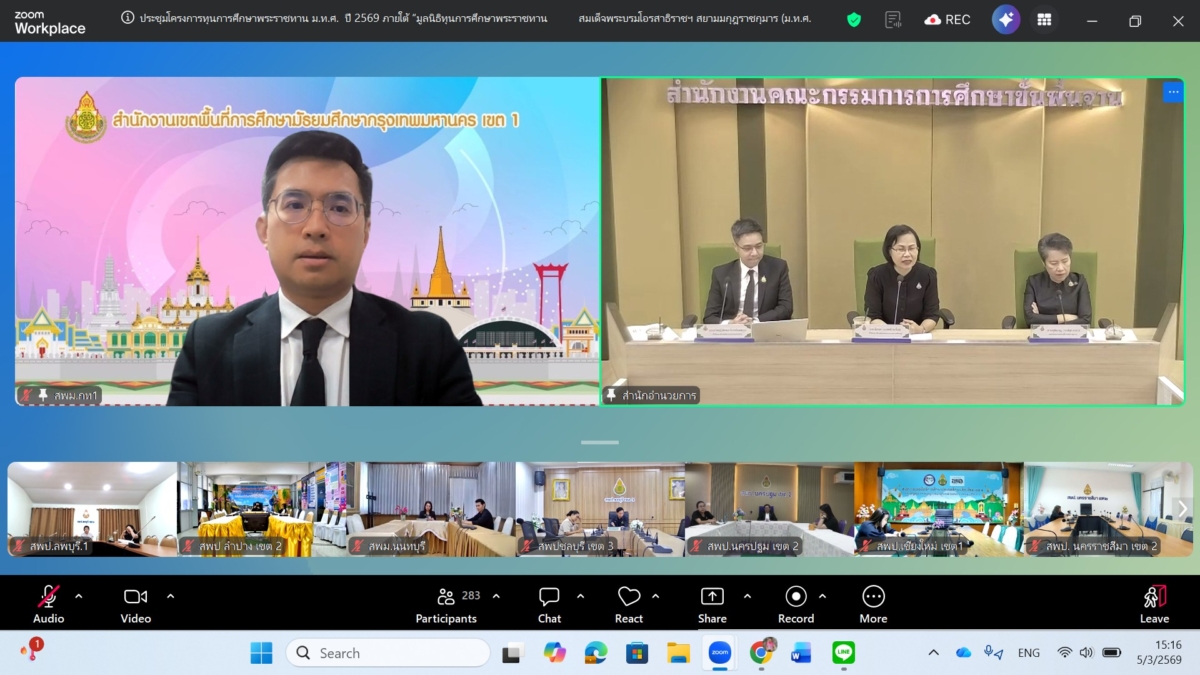Click the REC recording indicator
This screenshot has width=1200, height=675.
[x=947, y=20]
